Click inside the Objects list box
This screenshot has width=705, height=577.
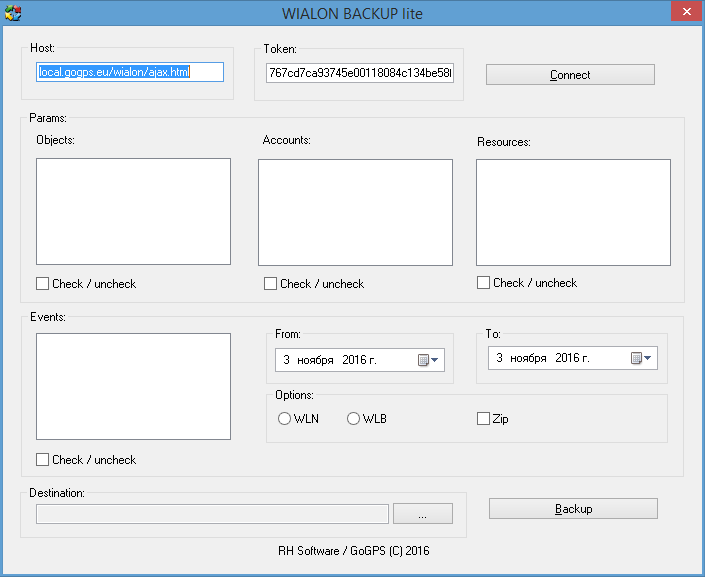click(133, 211)
